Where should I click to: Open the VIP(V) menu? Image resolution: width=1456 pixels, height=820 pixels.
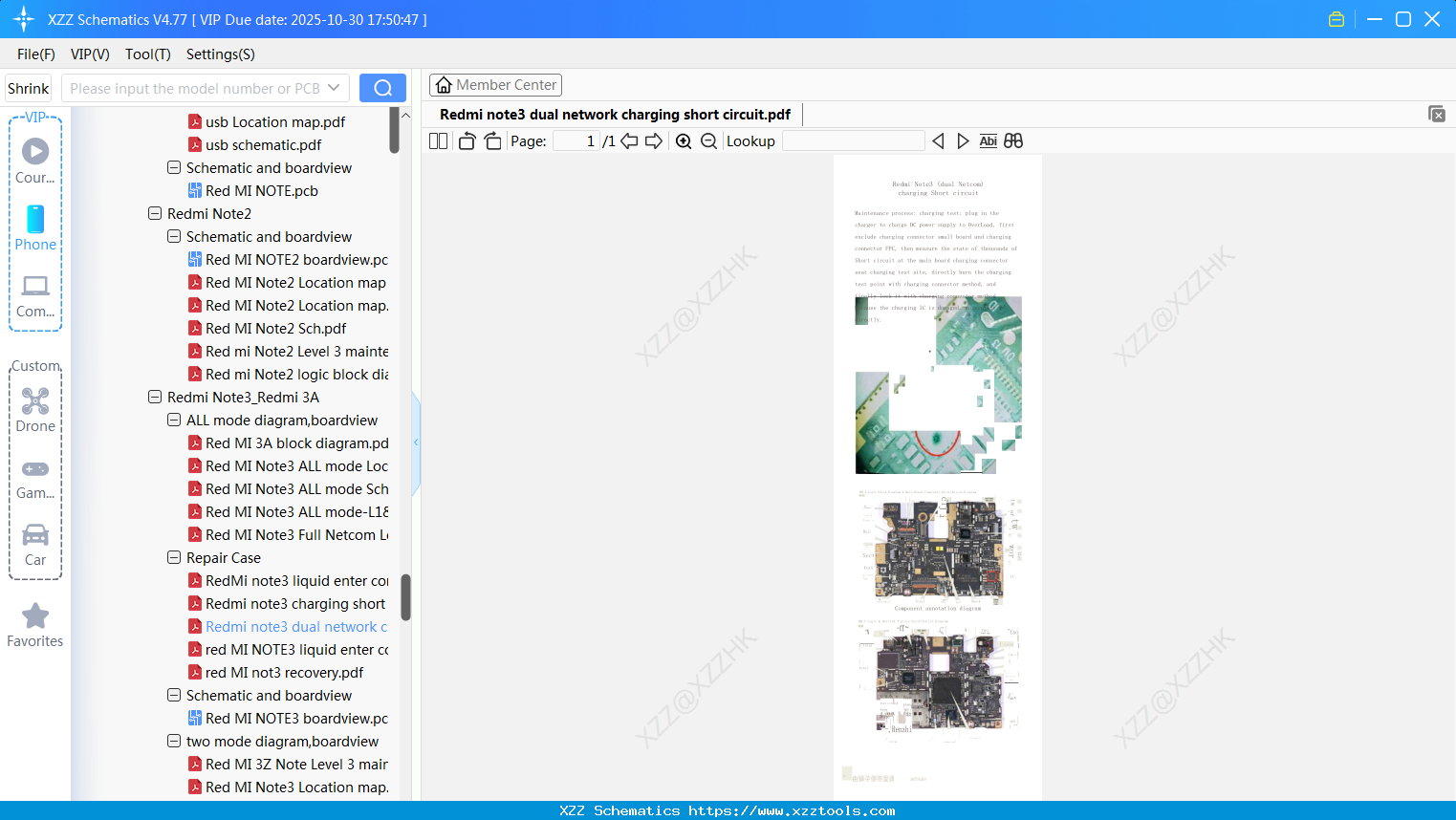coord(90,54)
